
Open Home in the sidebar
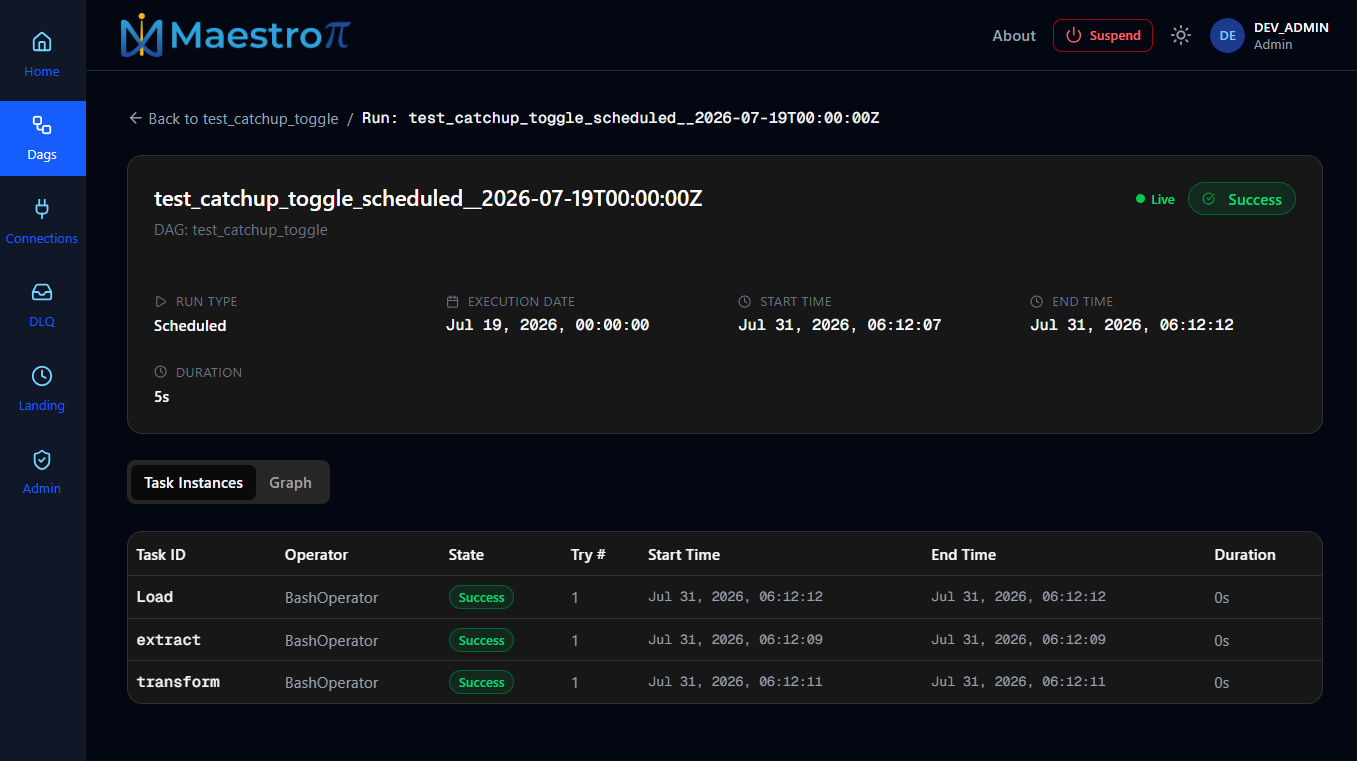click(x=42, y=55)
